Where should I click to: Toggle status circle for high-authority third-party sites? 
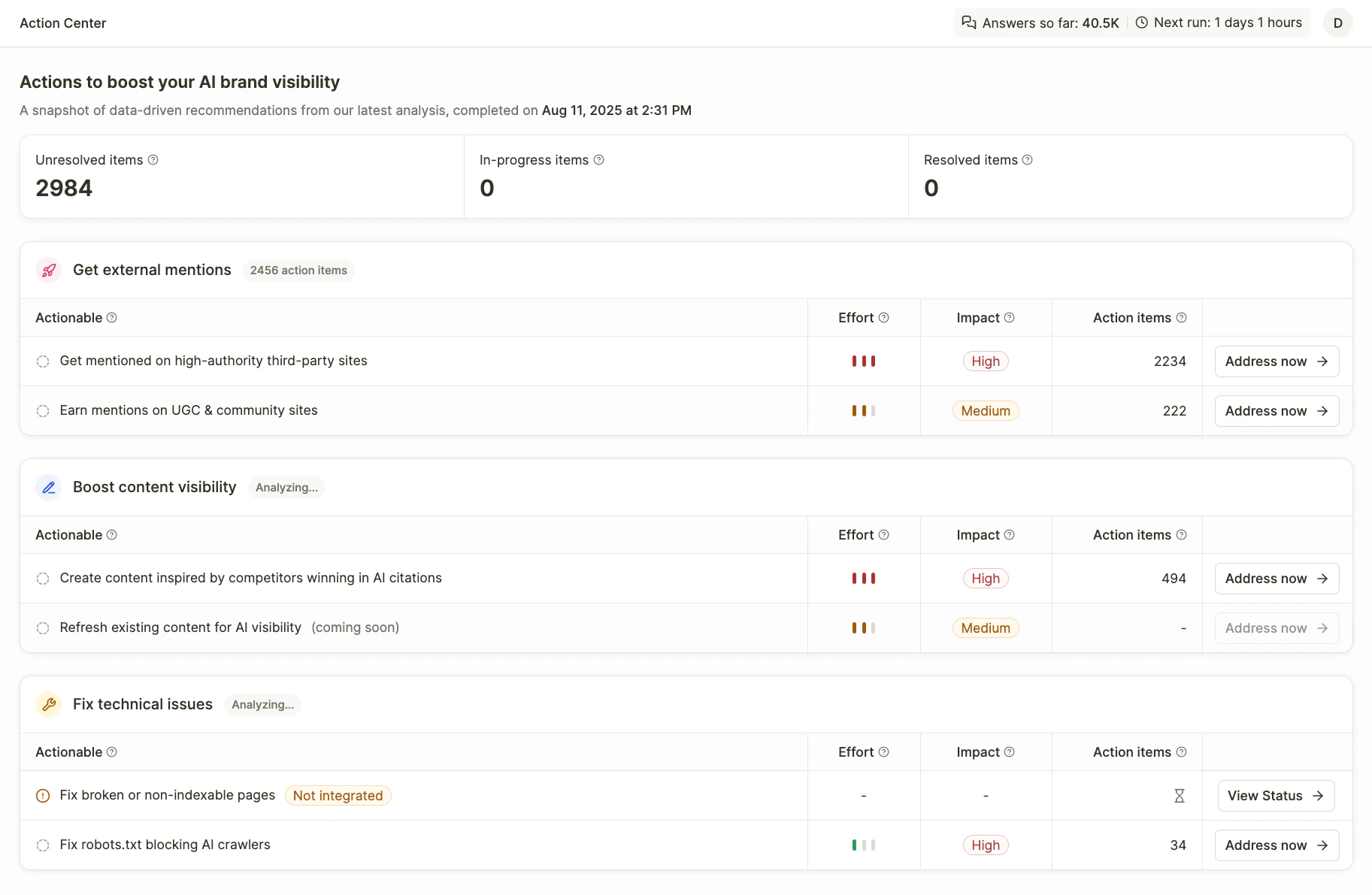[x=43, y=361]
